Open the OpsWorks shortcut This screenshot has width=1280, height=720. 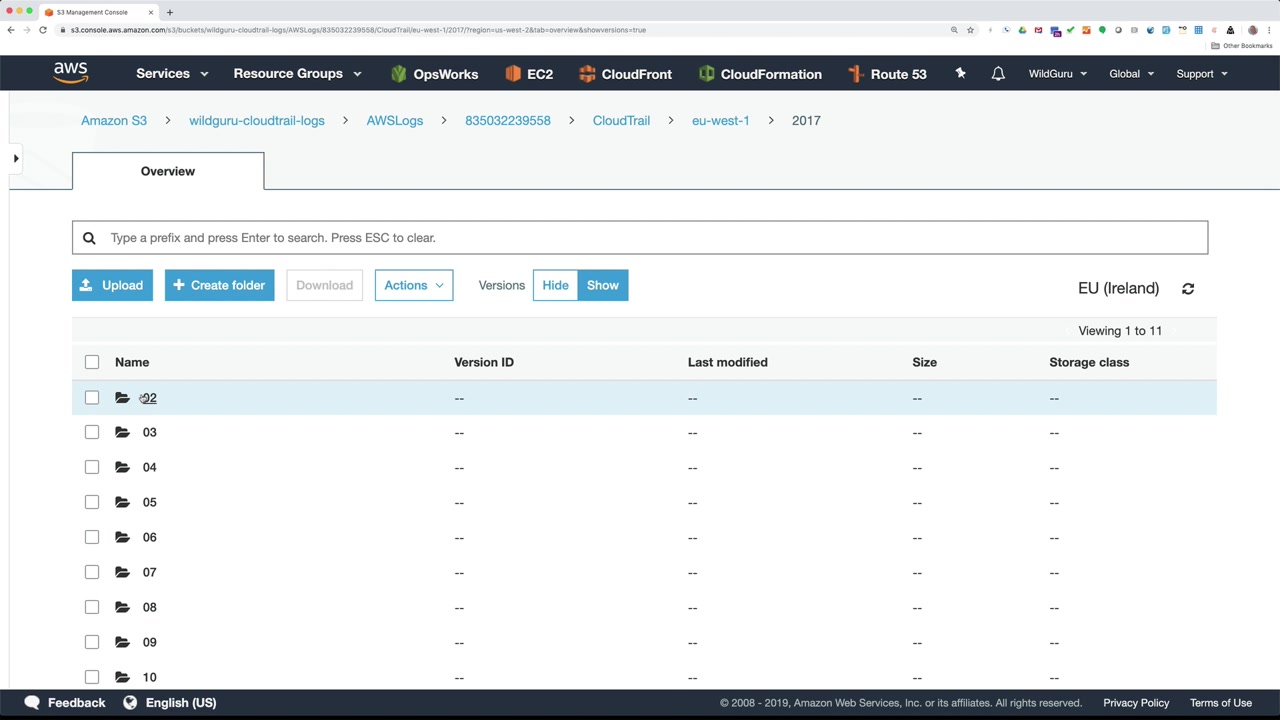[x=434, y=74]
